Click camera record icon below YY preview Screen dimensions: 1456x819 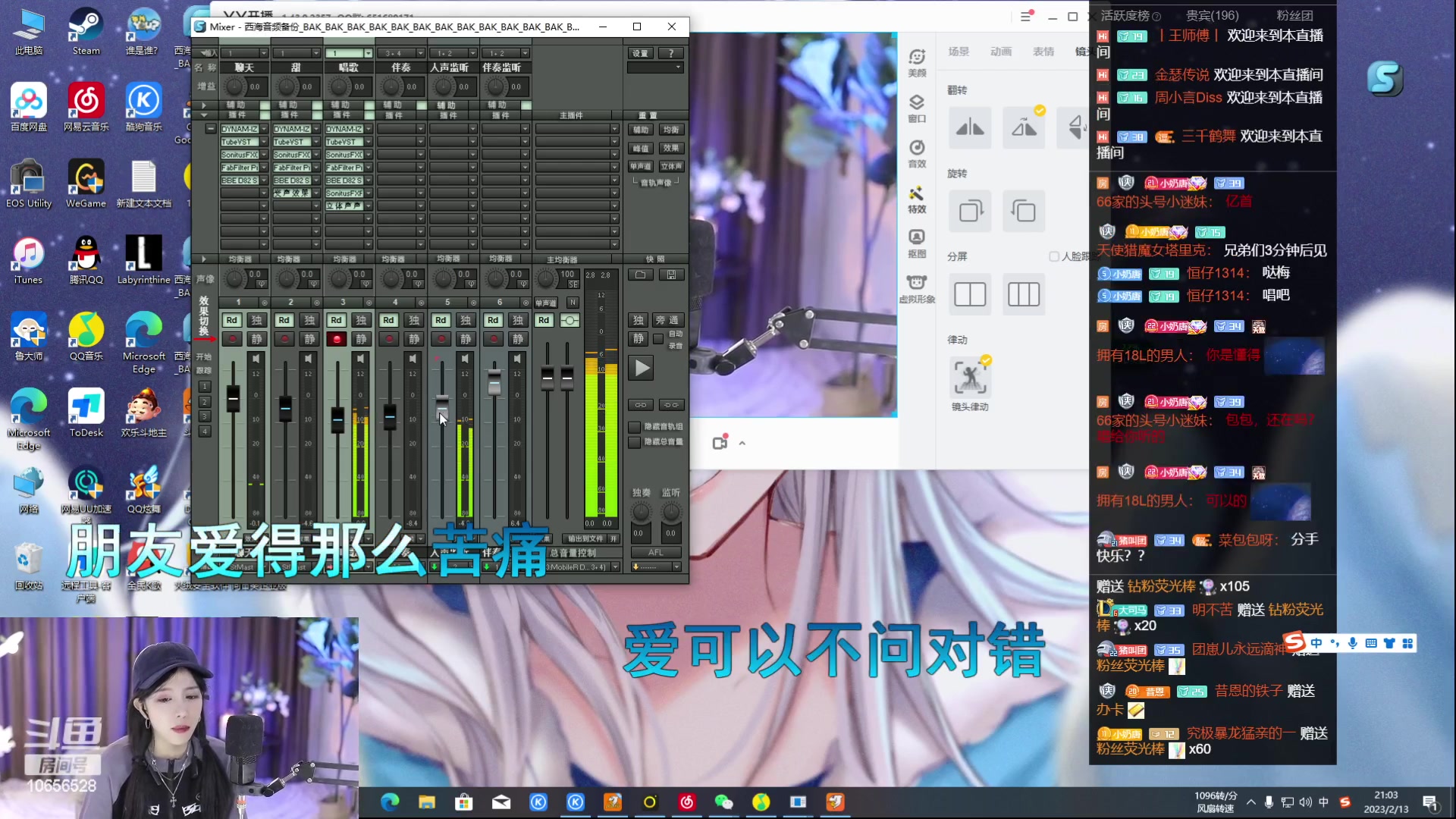(720, 442)
